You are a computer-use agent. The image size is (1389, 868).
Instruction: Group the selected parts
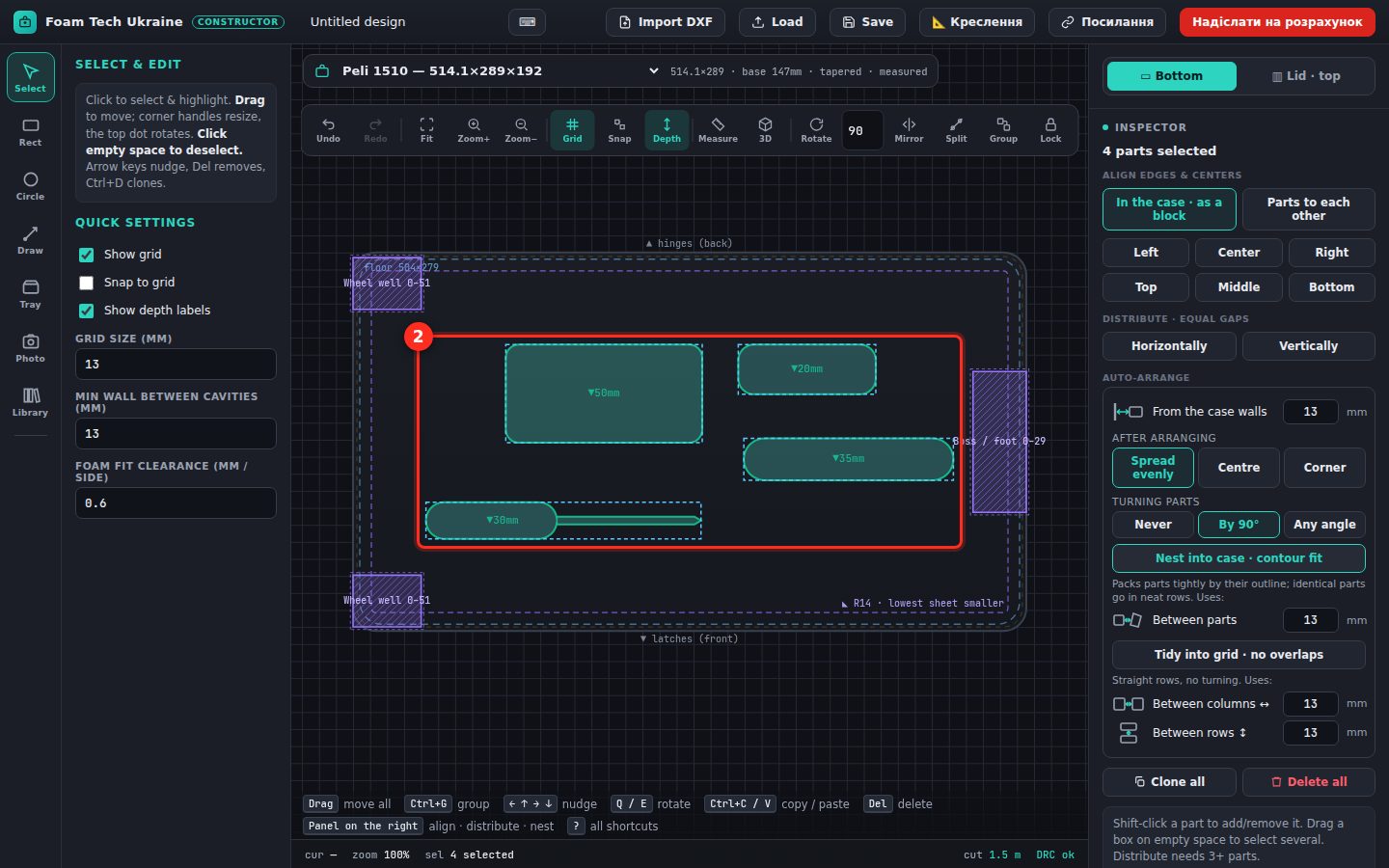pyautogui.click(x=1003, y=130)
